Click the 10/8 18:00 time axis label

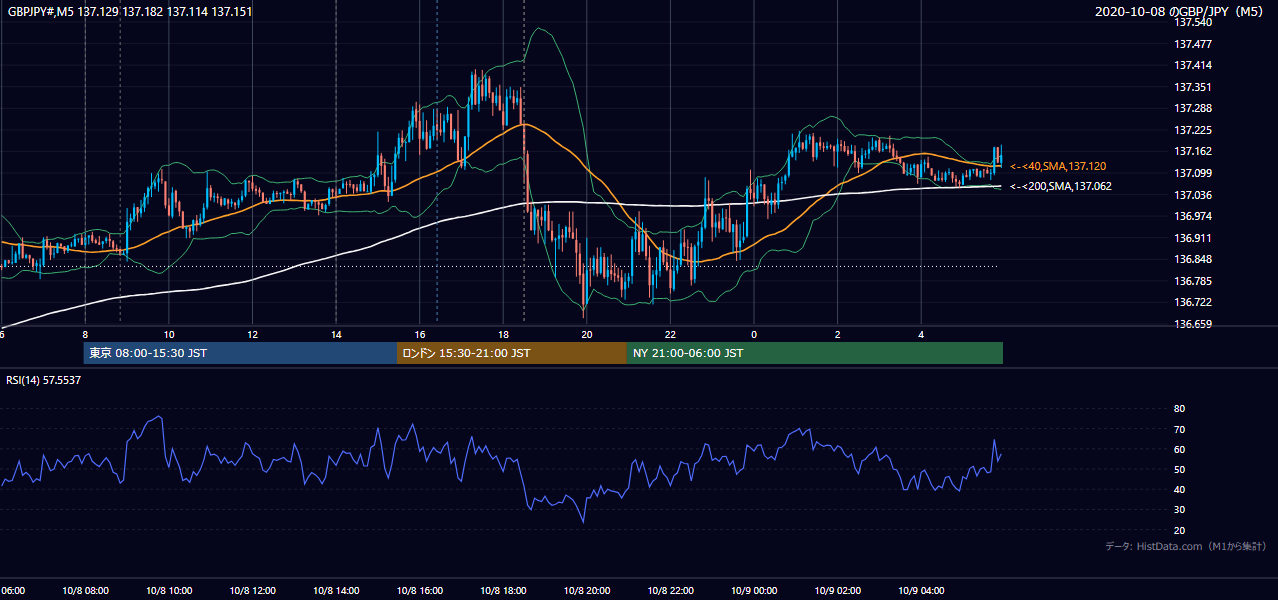(x=503, y=591)
